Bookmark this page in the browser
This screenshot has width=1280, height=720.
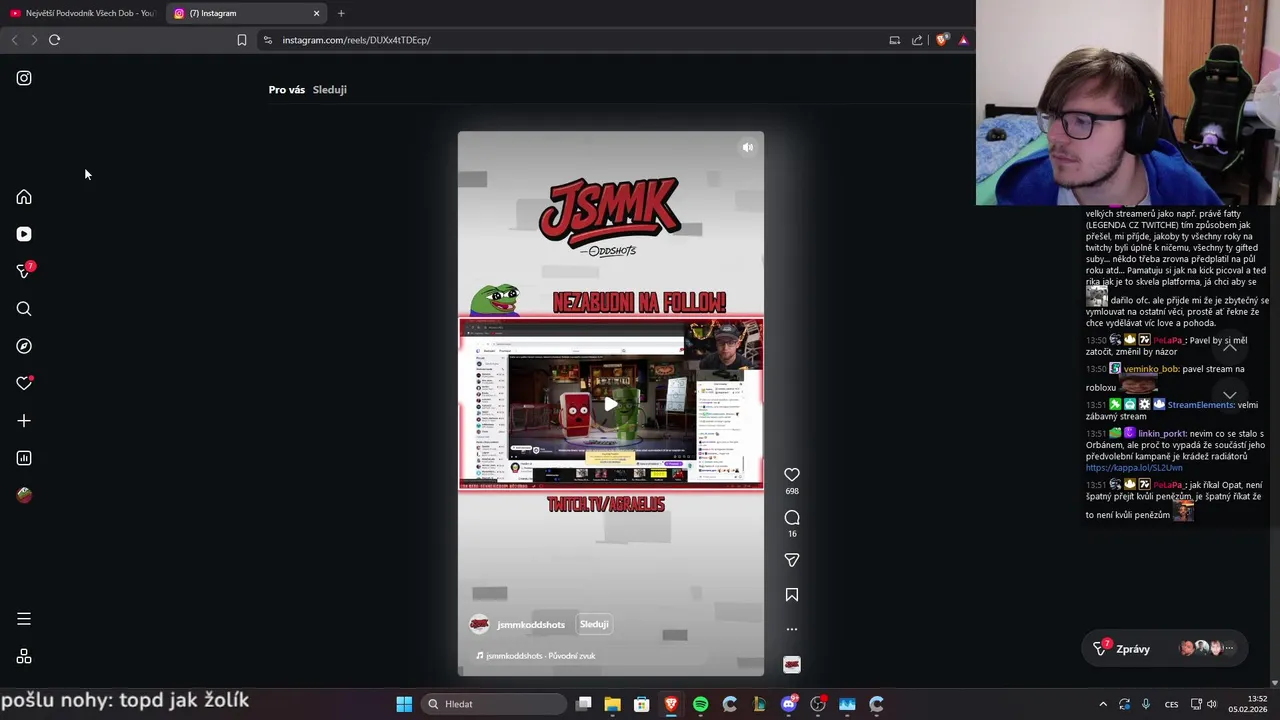(242, 40)
